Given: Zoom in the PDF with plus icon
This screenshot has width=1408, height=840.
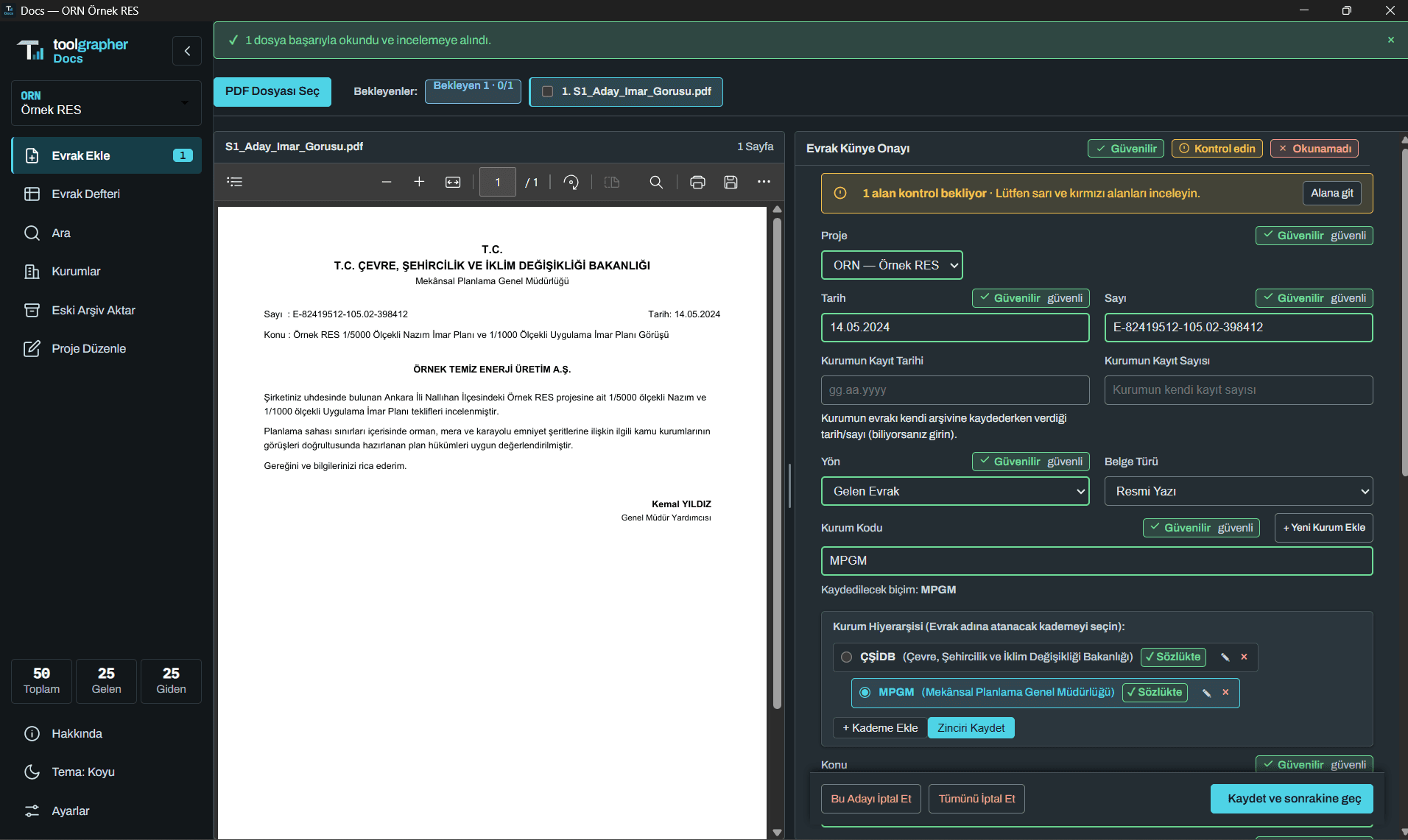Looking at the screenshot, I should point(419,182).
